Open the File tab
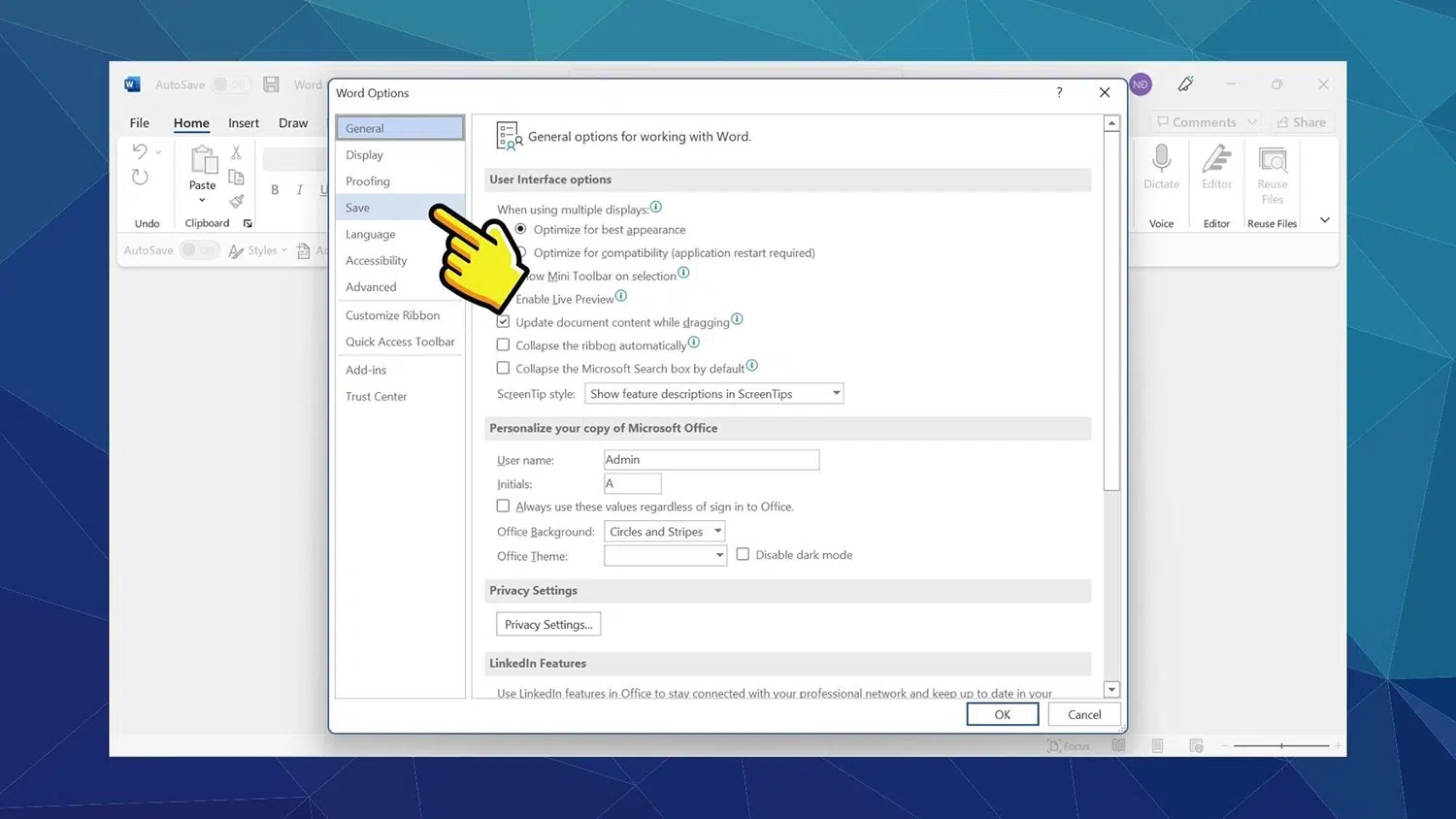This screenshot has height=819, width=1456. pos(140,123)
